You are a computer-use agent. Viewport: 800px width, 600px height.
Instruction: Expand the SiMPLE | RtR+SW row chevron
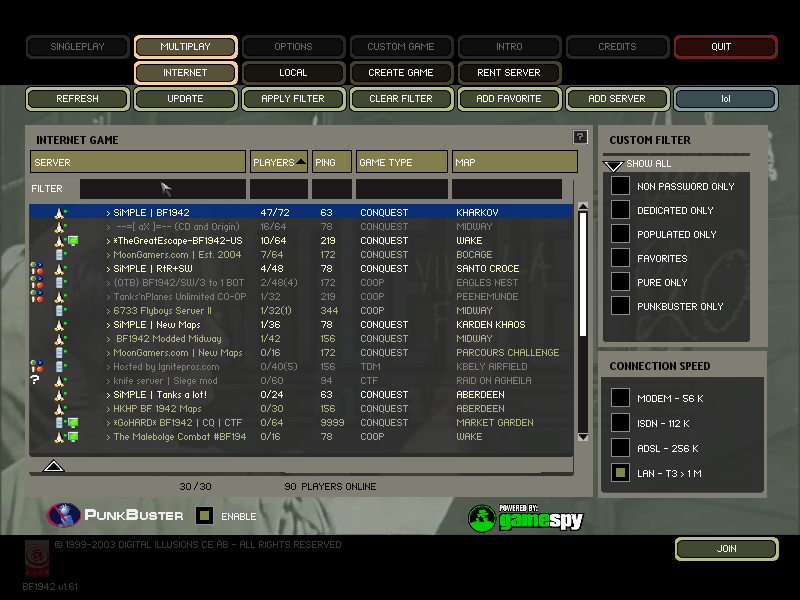pyautogui.click(x=108, y=269)
